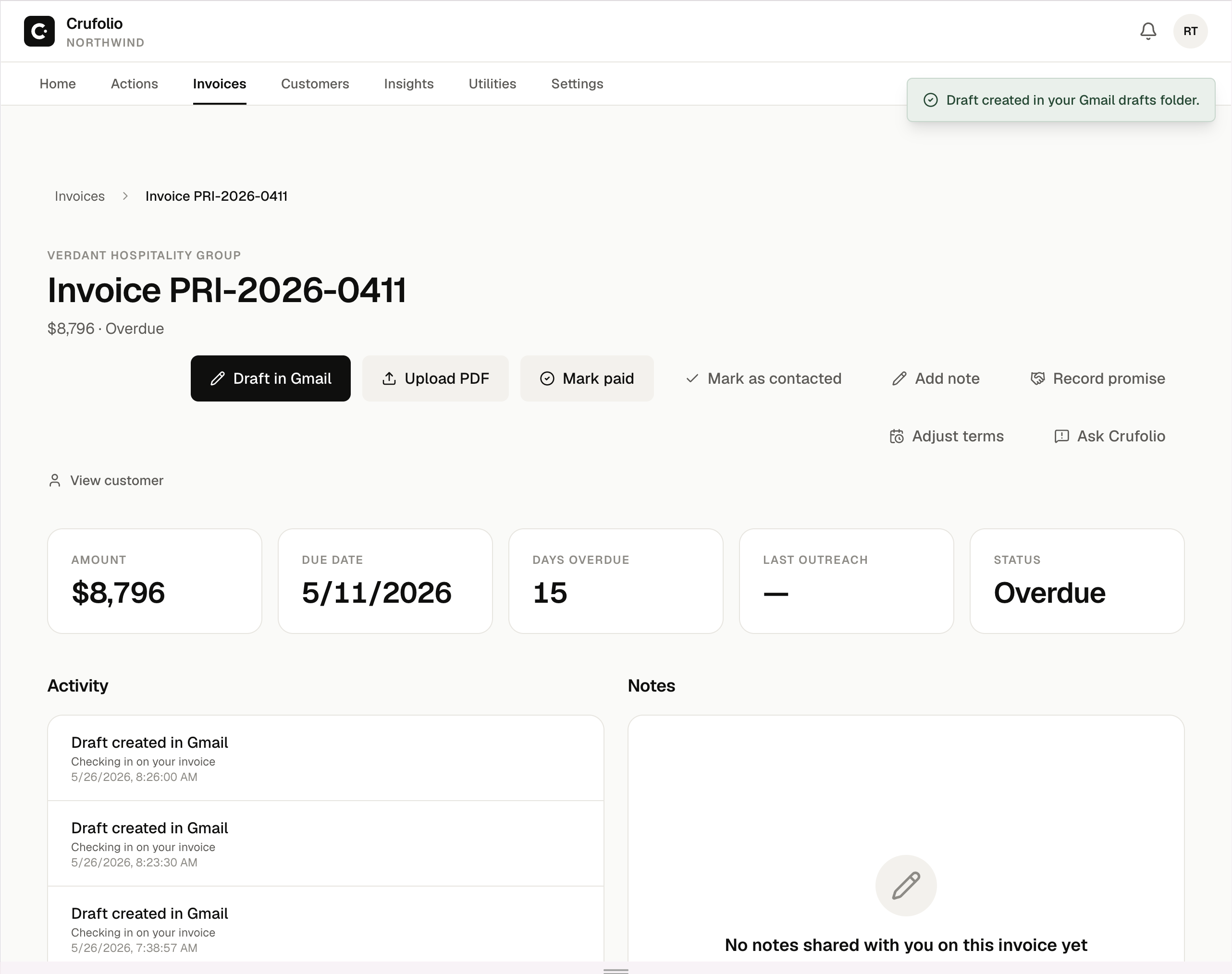The width and height of the screenshot is (1232, 974).
Task: Click the bottom panel drag handle
Action: pyautogui.click(x=616, y=970)
